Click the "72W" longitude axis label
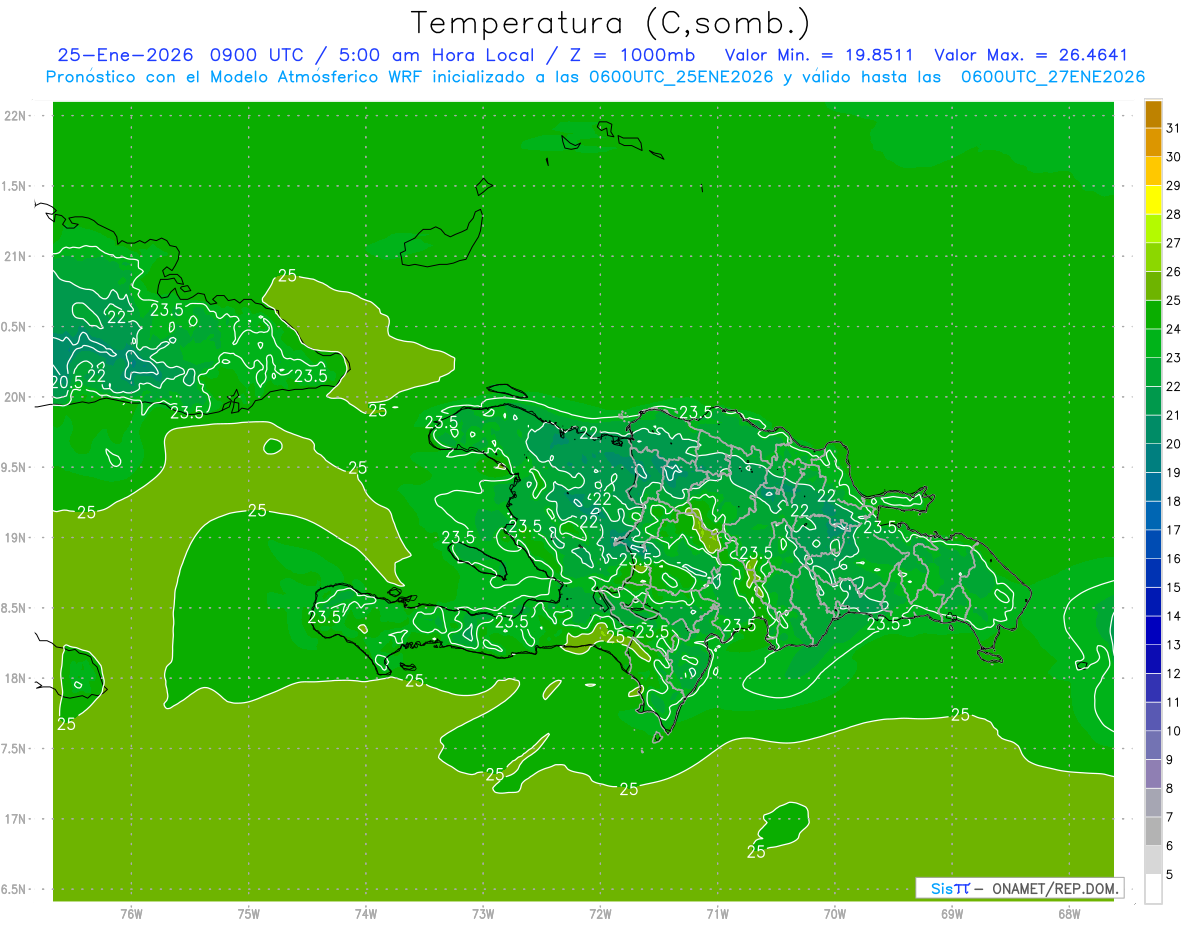Viewport: 1200px width, 927px height. click(600, 913)
